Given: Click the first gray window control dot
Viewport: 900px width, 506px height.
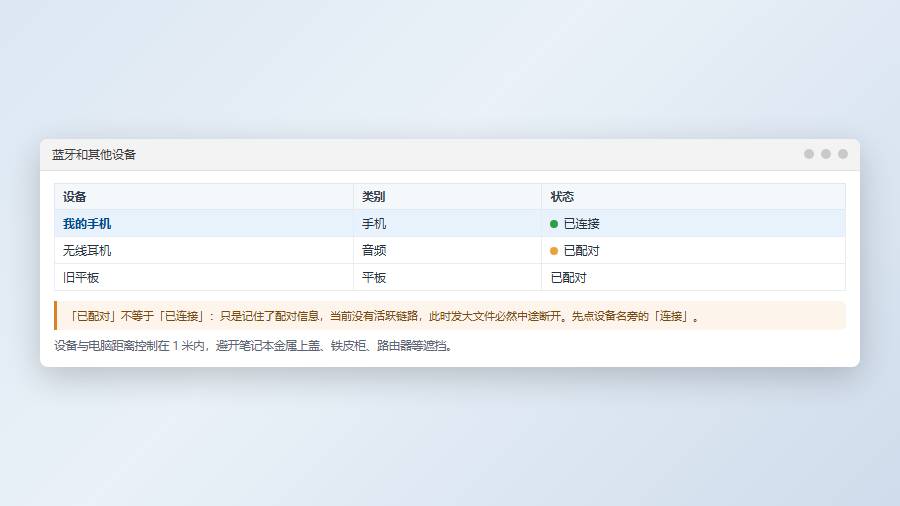Looking at the screenshot, I should tap(809, 154).
